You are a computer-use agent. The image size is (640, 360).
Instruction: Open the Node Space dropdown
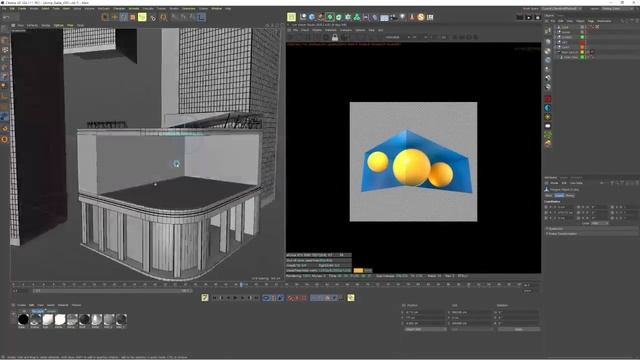coord(562,9)
